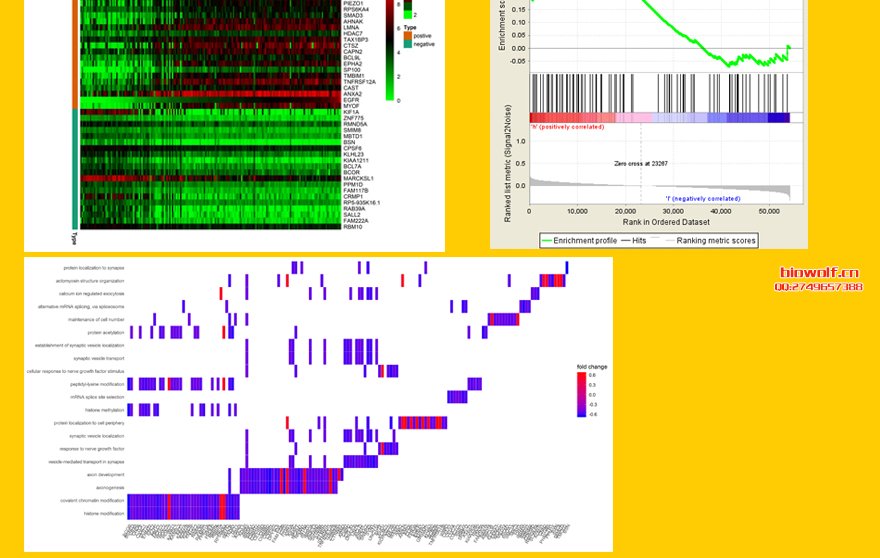
Task: Click the red-blue ranked gene color band
Action: (660, 118)
